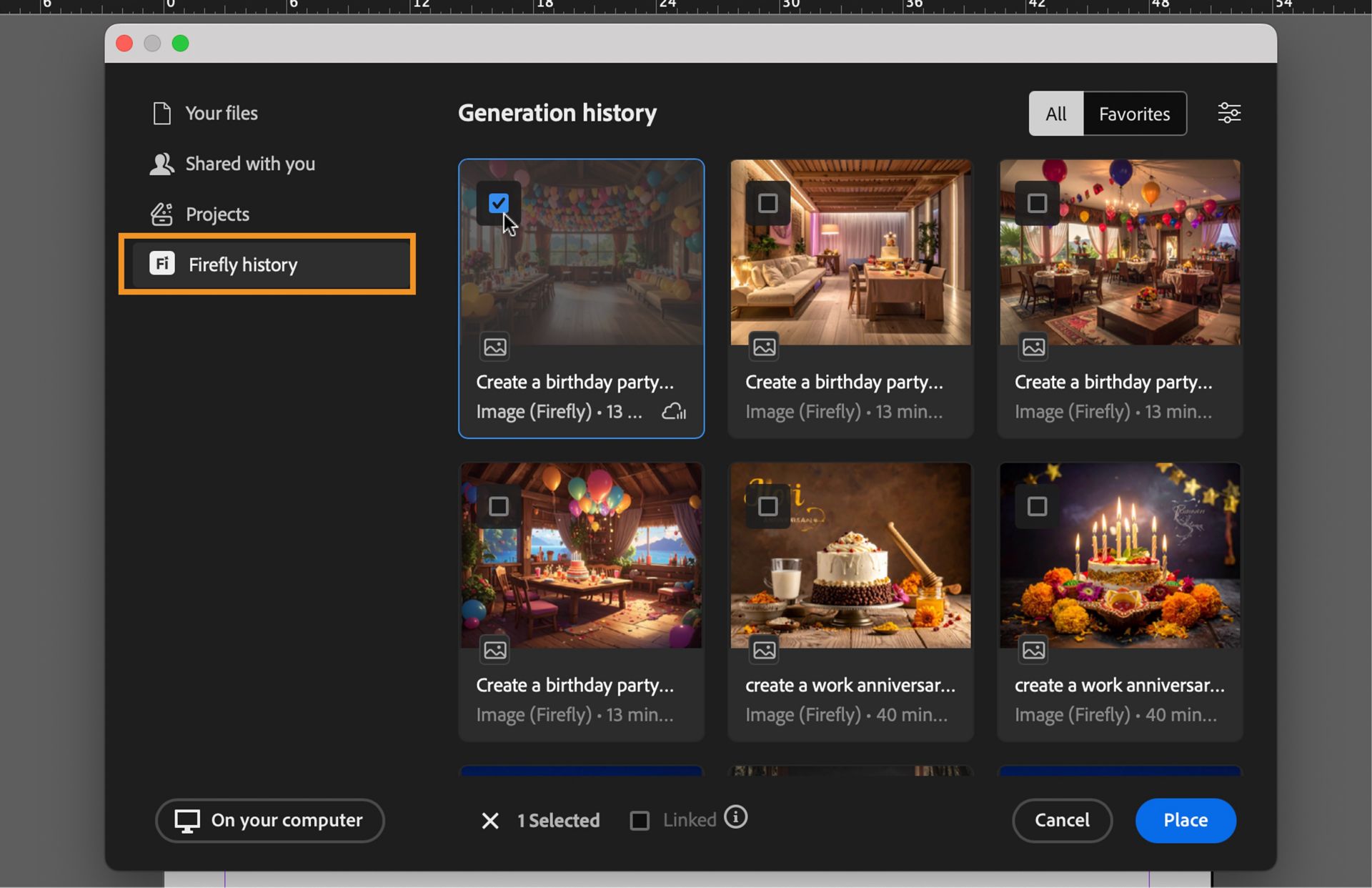Place the selected image
Viewport: 1372px width, 888px height.
[1185, 820]
